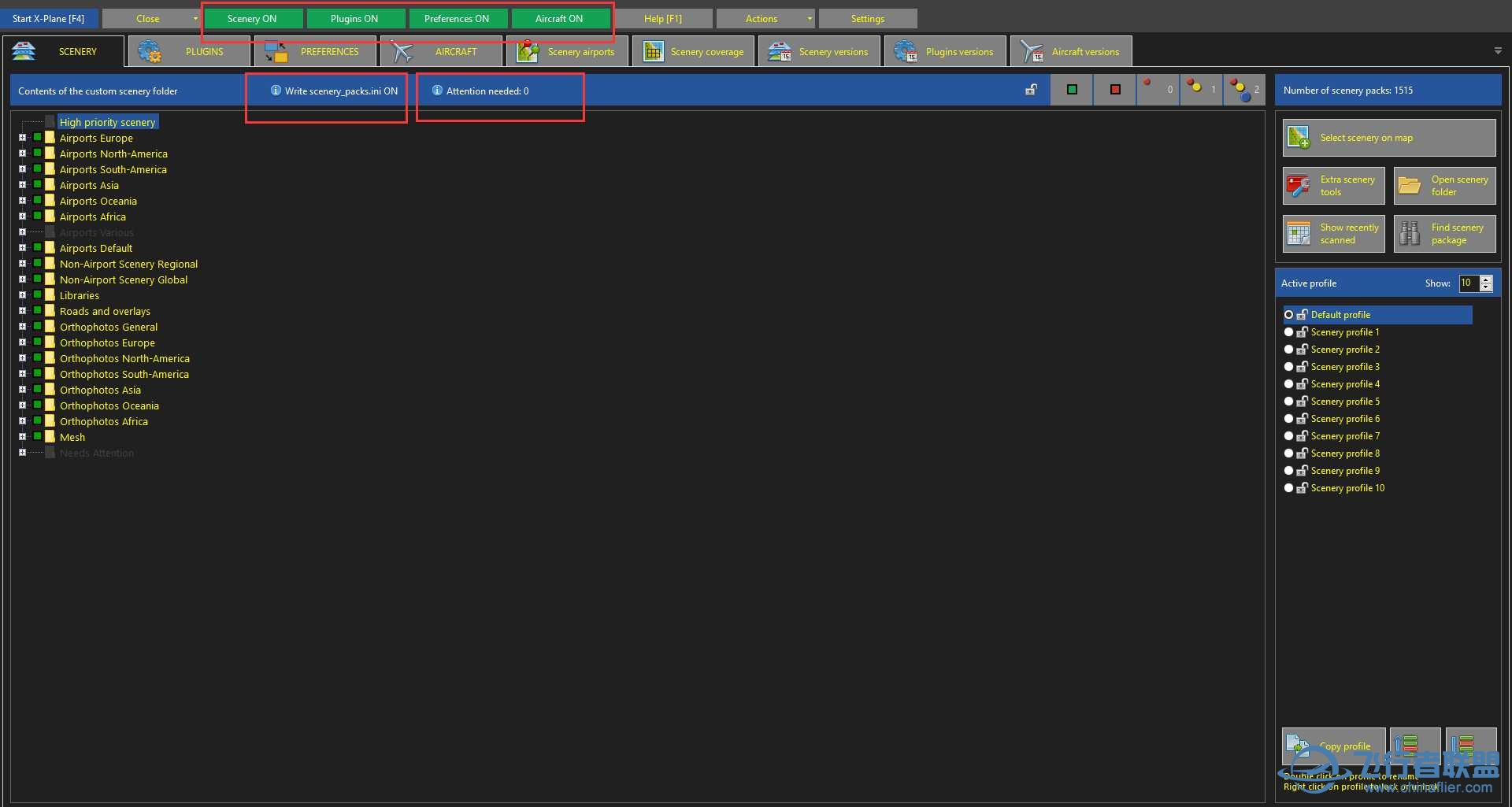
Task: Click the Aircraft versions plane icon
Action: click(x=1032, y=51)
